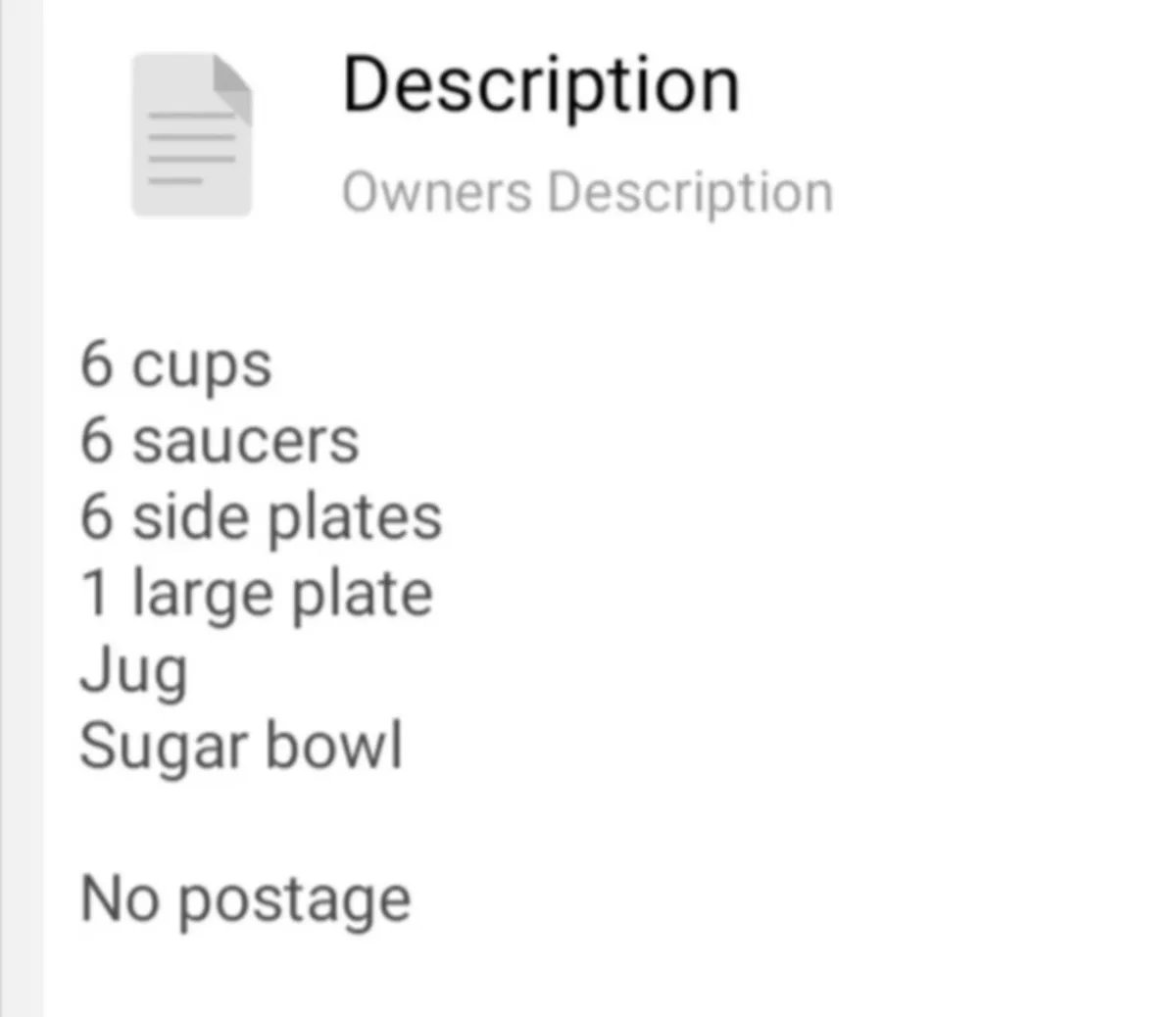Viewport: 1176px width, 1017px height.
Task: Click the Jug list entry
Action: click(x=133, y=672)
